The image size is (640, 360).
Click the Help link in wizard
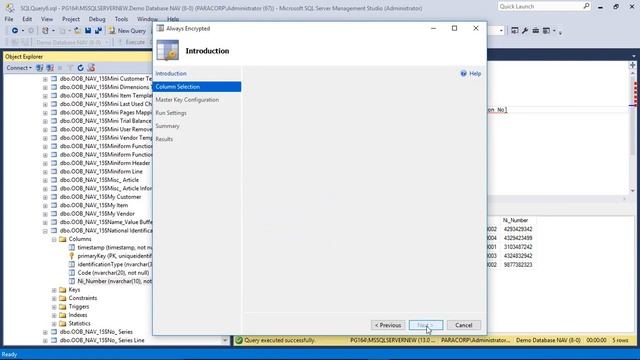click(475, 73)
